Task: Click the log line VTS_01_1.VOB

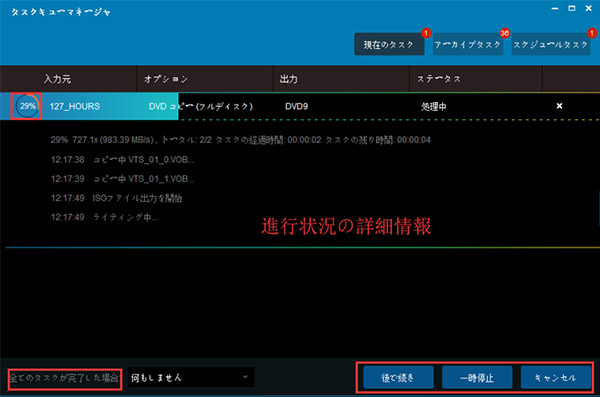Action: 122,179
